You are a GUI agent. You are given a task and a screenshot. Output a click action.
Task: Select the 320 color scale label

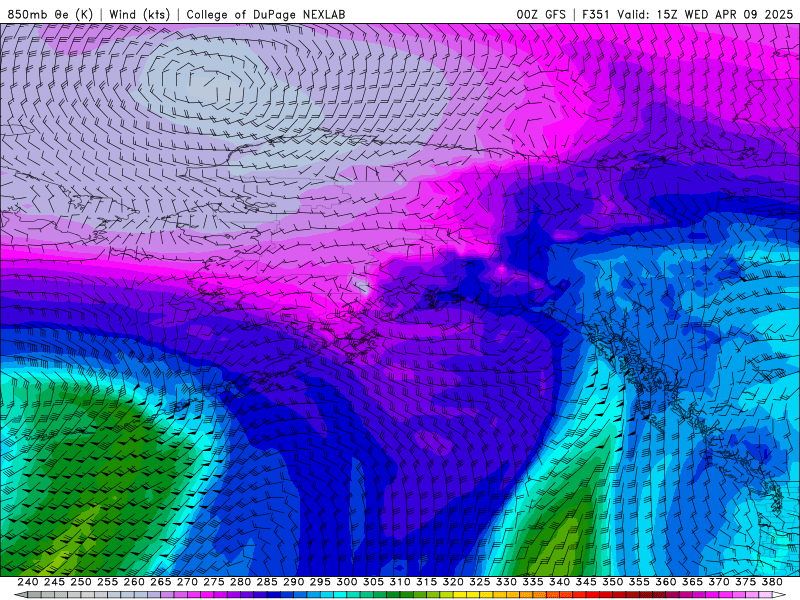[453, 582]
